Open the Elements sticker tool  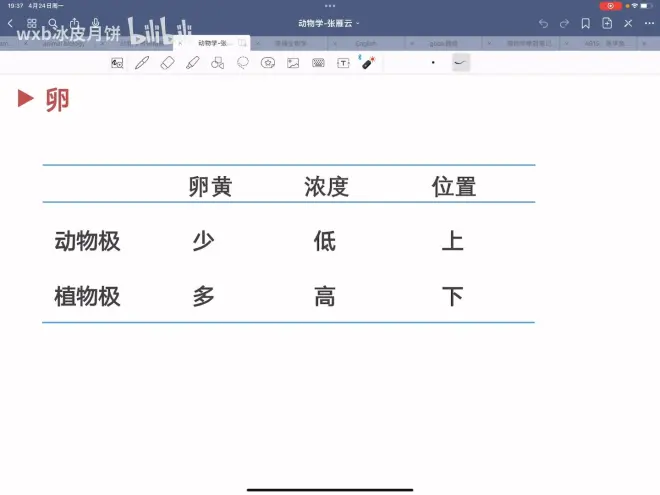[x=267, y=63]
